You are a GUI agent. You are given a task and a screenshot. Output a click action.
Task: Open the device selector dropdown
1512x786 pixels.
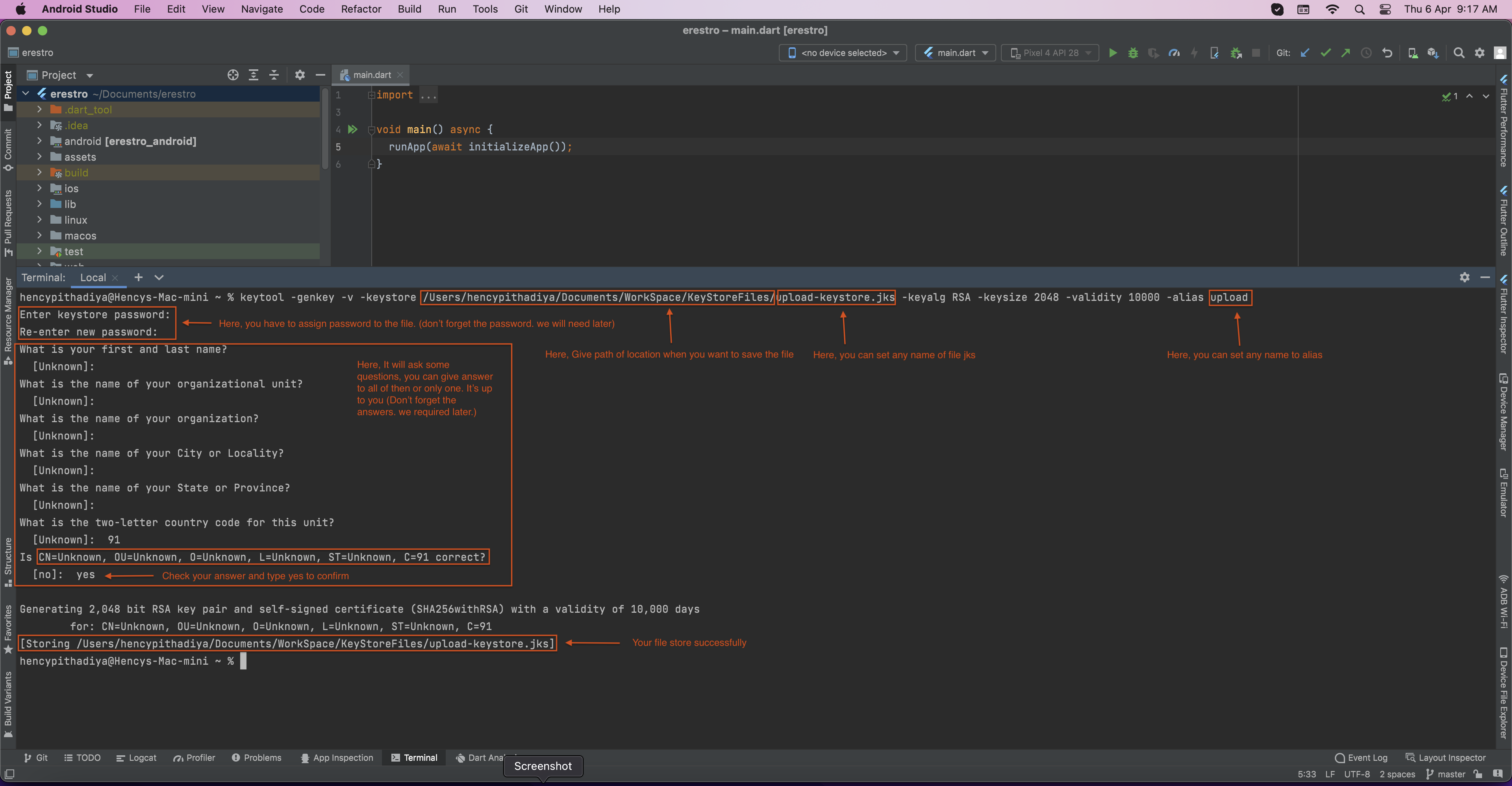pos(843,53)
